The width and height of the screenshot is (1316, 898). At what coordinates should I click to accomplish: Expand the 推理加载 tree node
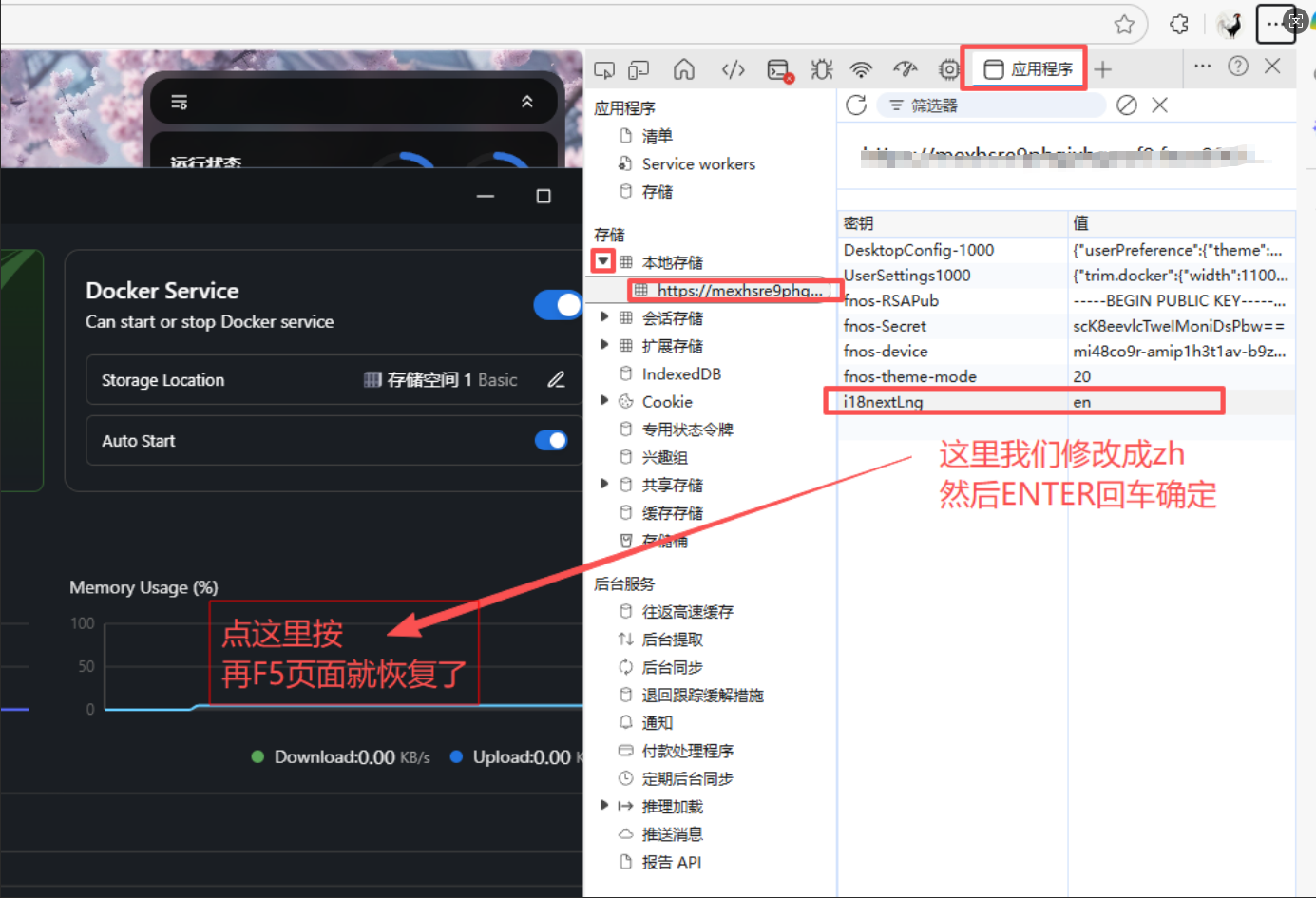pyautogui.click(x=604, y=806)
